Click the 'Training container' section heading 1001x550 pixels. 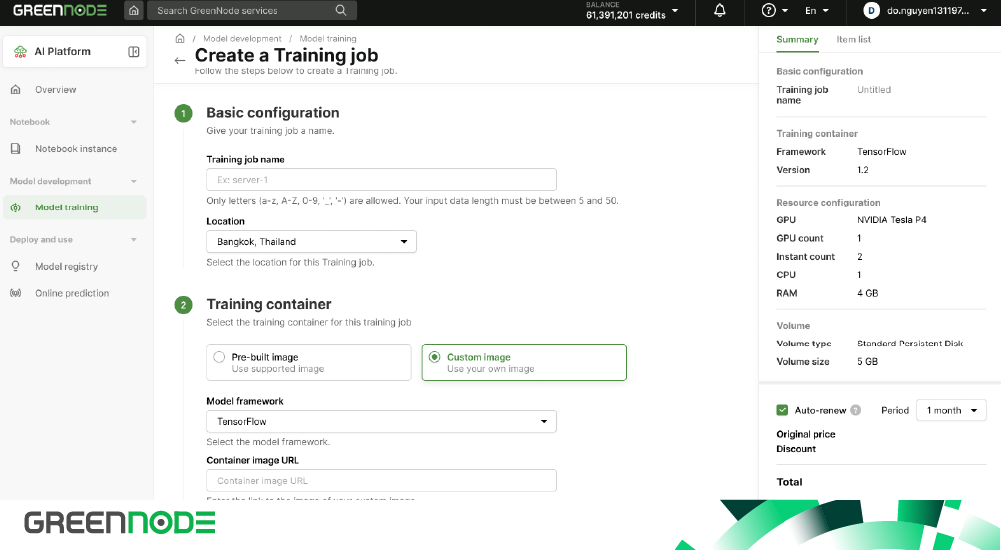[269, 304]
